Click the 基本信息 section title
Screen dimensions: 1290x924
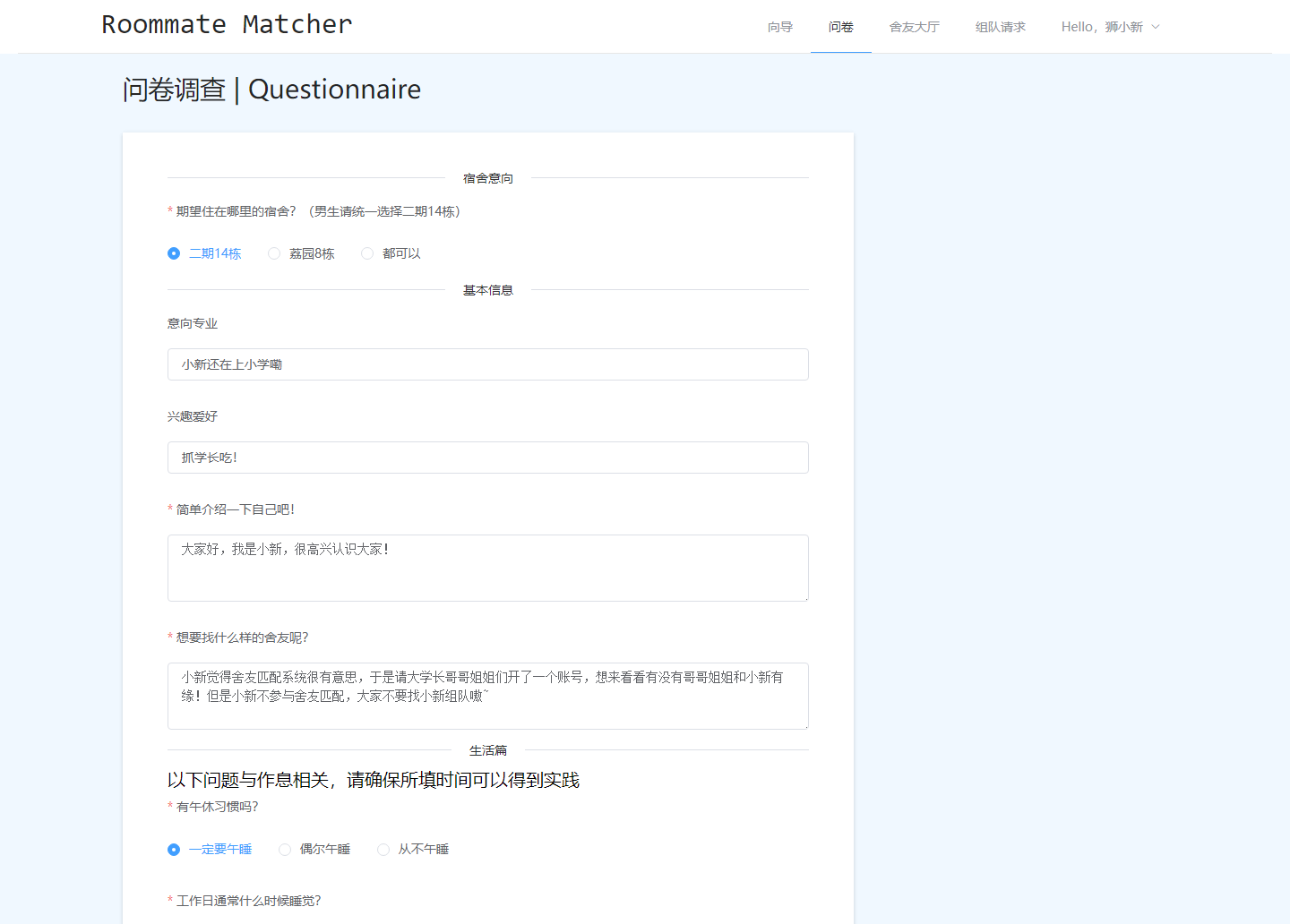click(488, 290)
